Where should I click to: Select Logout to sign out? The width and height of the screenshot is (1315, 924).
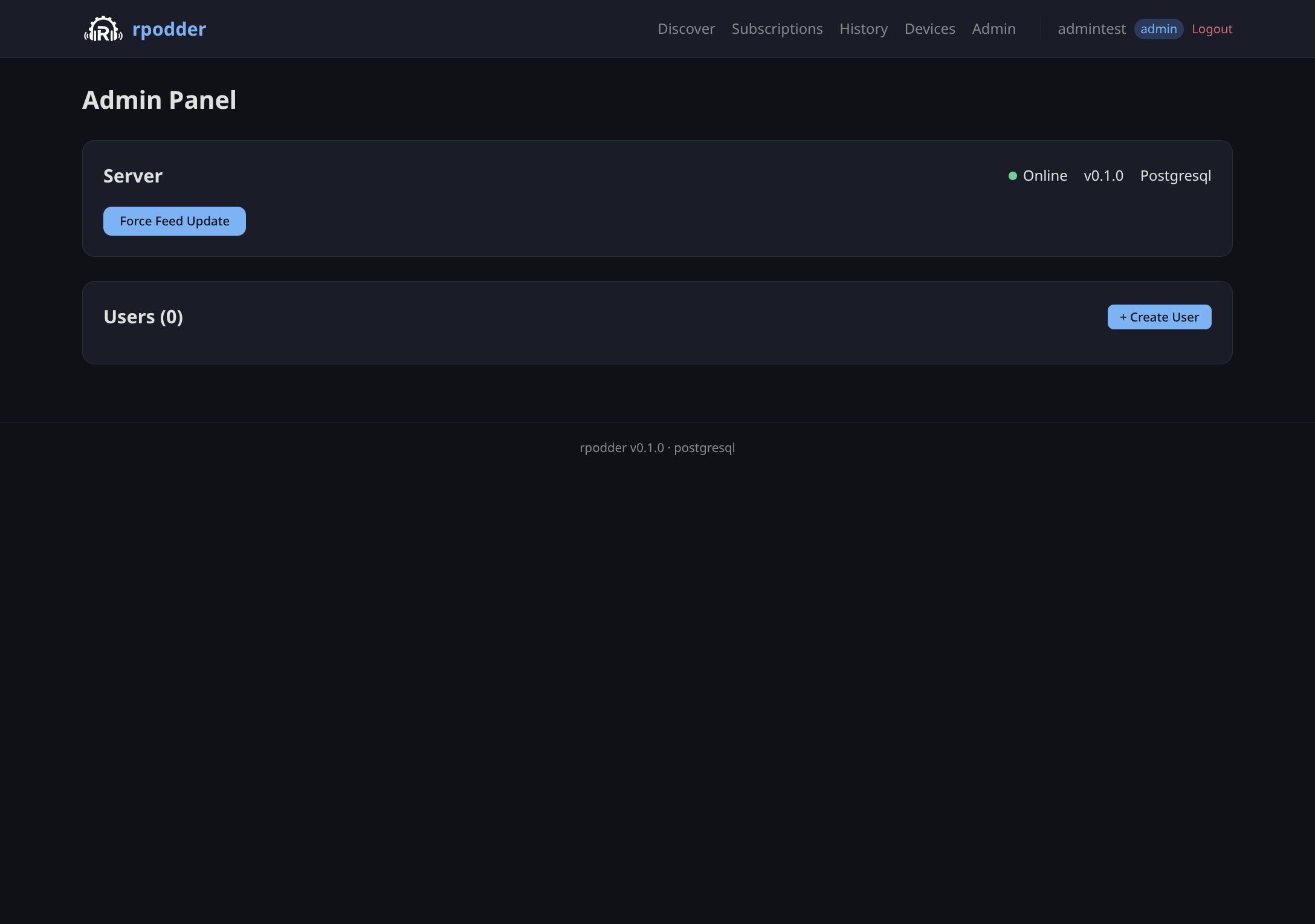click(x=1212, y=28)
